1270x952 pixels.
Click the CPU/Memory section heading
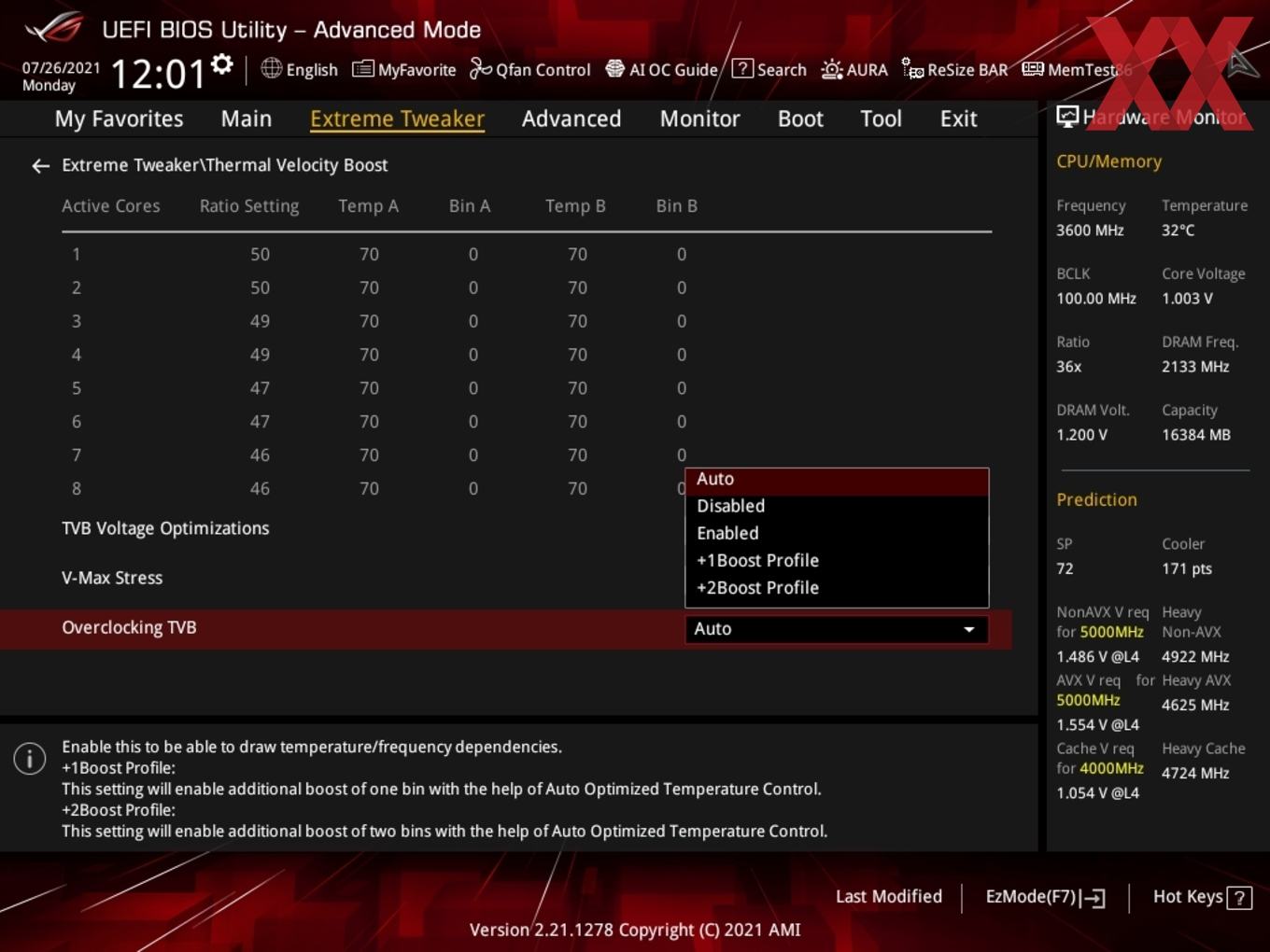(1108, 161)
